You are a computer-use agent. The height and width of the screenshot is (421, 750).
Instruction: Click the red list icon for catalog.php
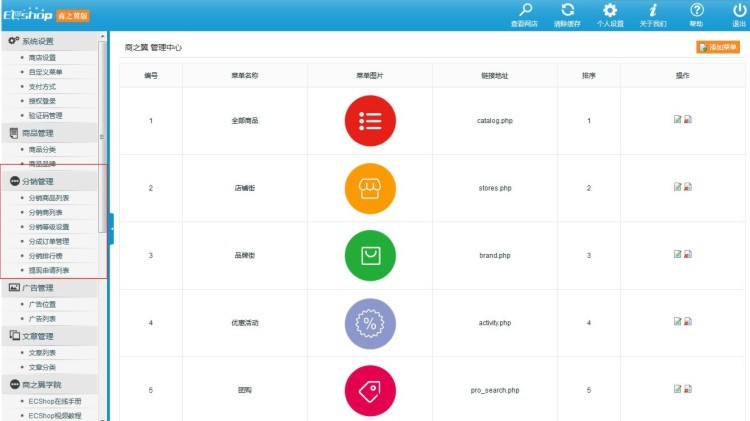click(x=370, y=121)
